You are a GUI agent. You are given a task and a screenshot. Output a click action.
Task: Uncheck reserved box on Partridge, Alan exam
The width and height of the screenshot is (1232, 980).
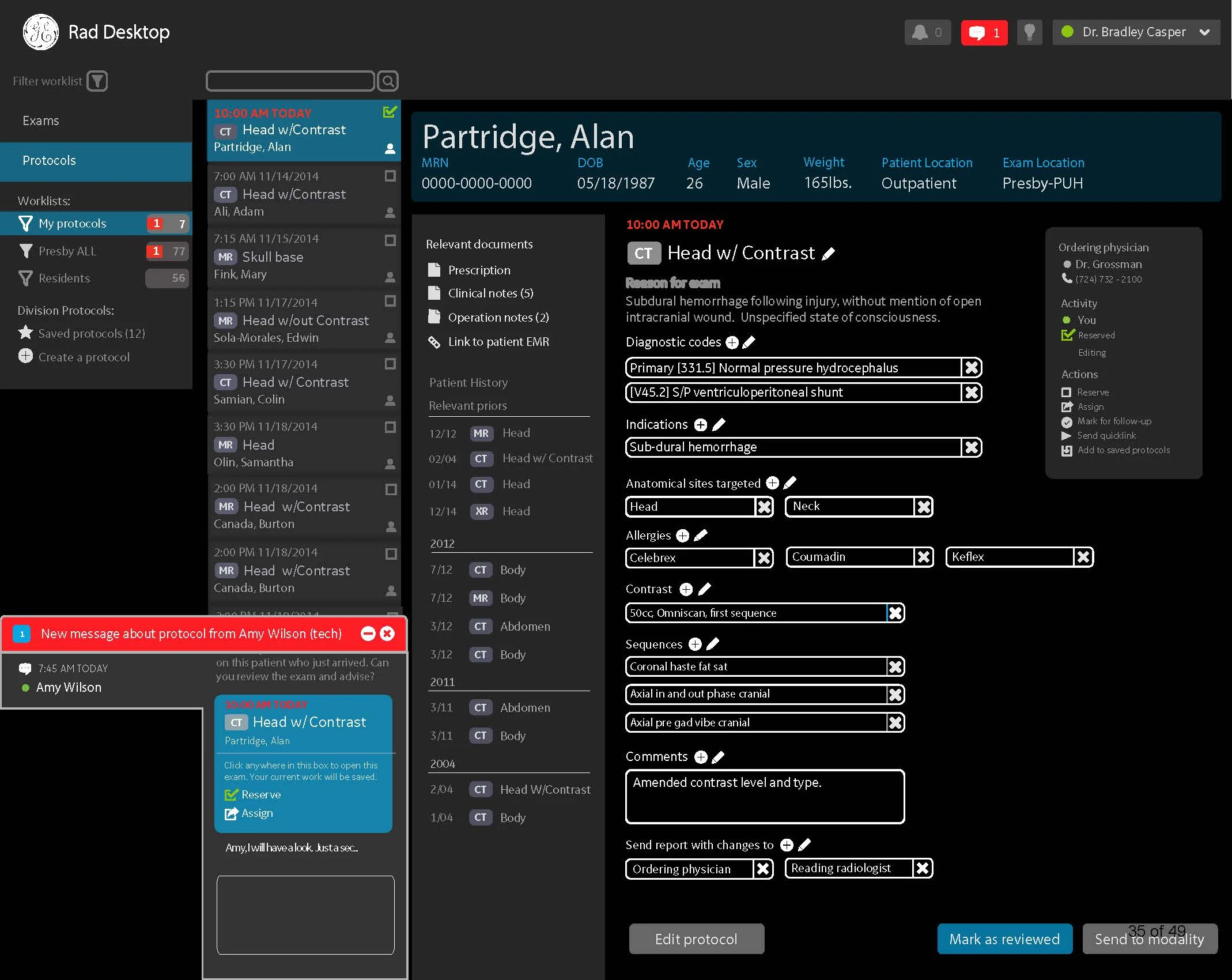click(390, 112)
